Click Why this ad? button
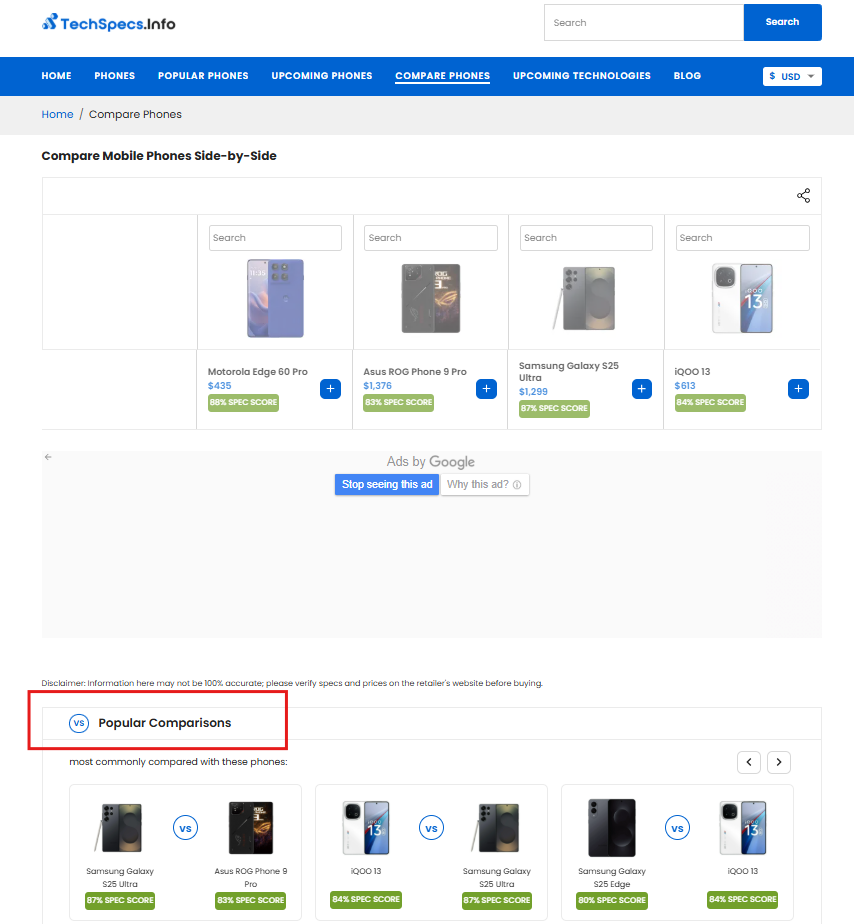This screenshot has width=854, height=924. (x=484, y=484)
